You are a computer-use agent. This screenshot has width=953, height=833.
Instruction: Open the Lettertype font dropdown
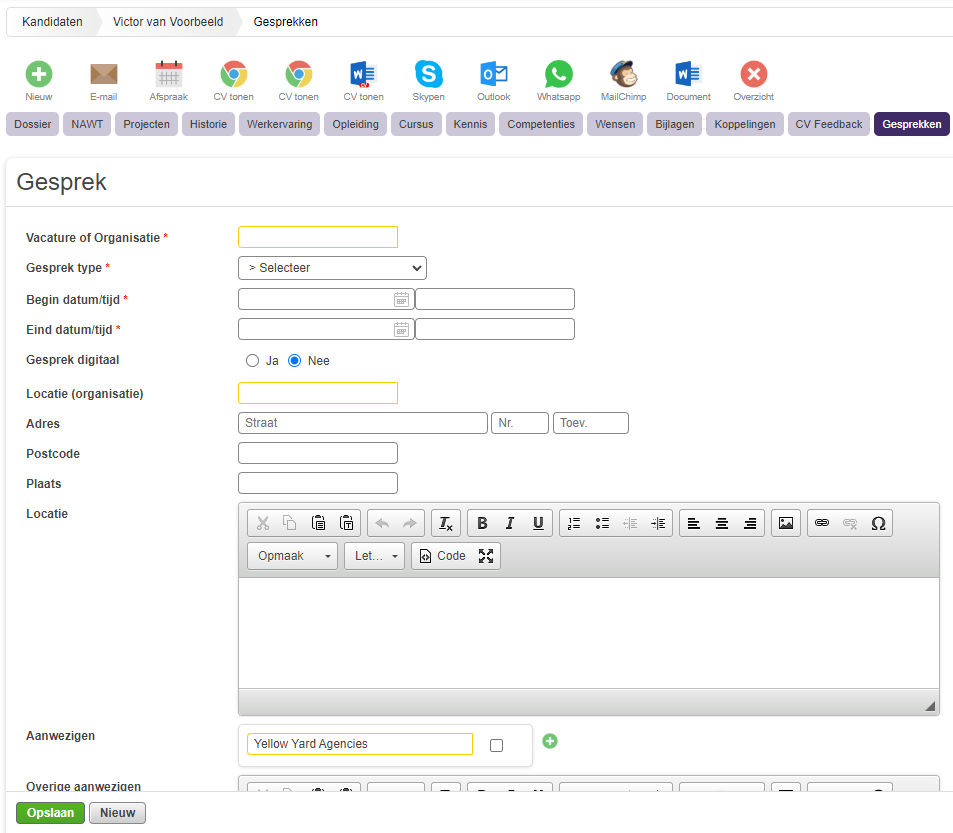(x=374, y=556)
